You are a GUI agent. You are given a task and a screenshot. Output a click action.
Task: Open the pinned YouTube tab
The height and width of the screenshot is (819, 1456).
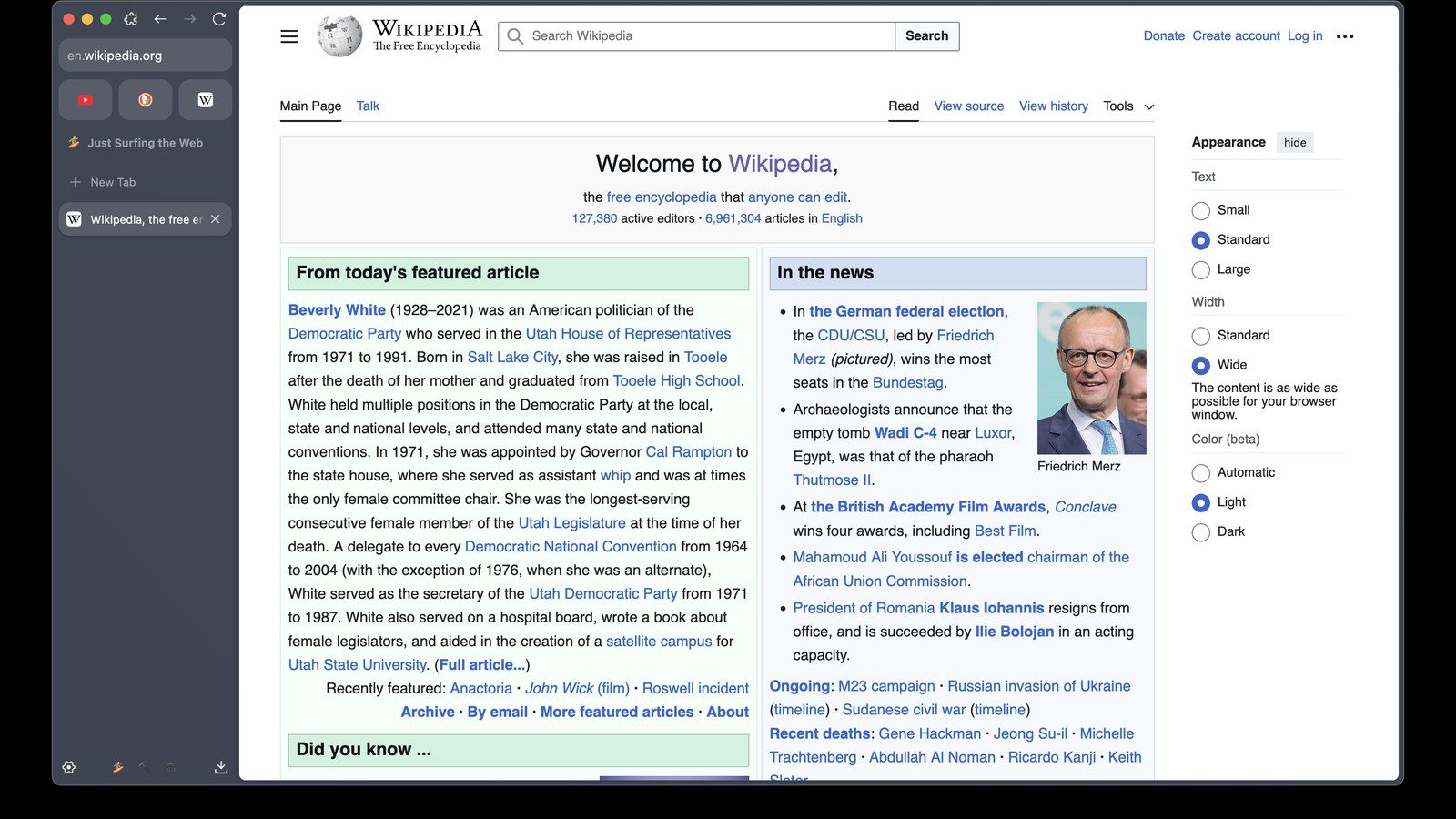click(x=86, y=100)
